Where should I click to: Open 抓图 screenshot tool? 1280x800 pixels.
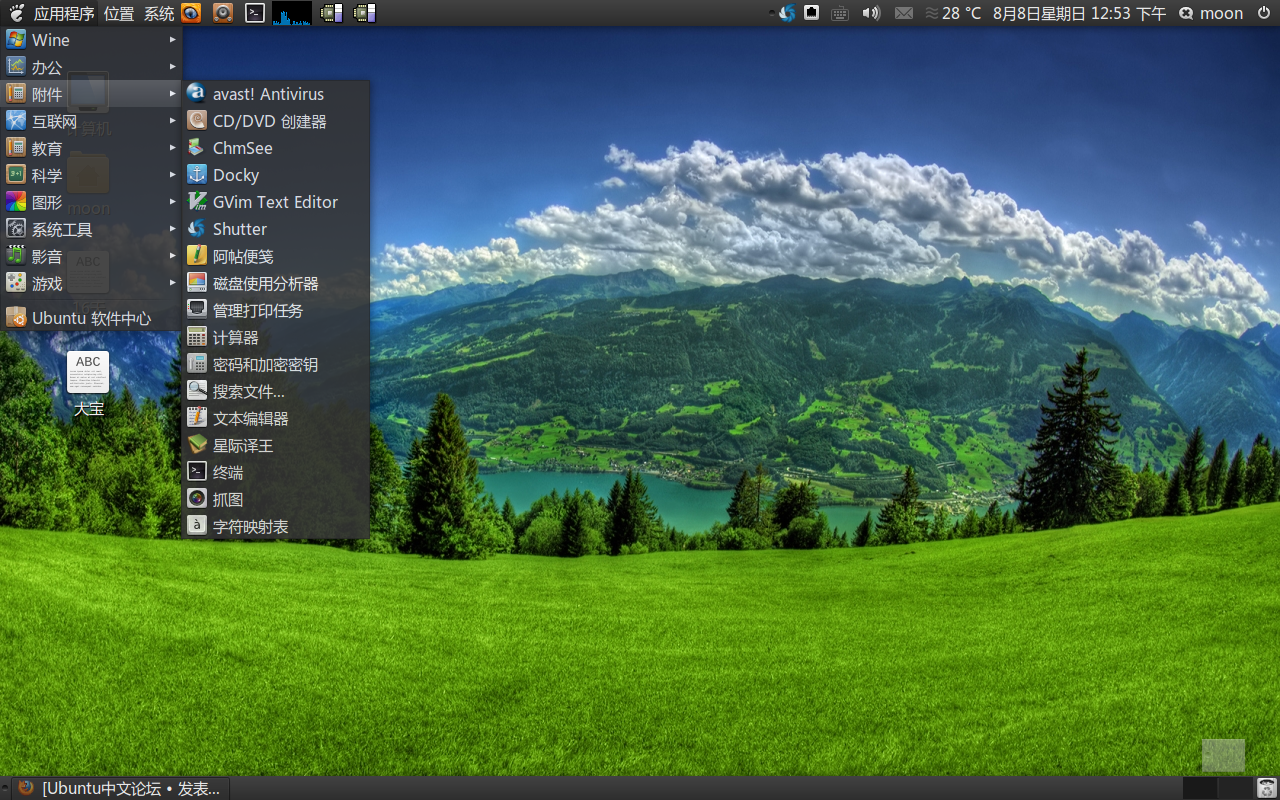click(x=276, y=499)
